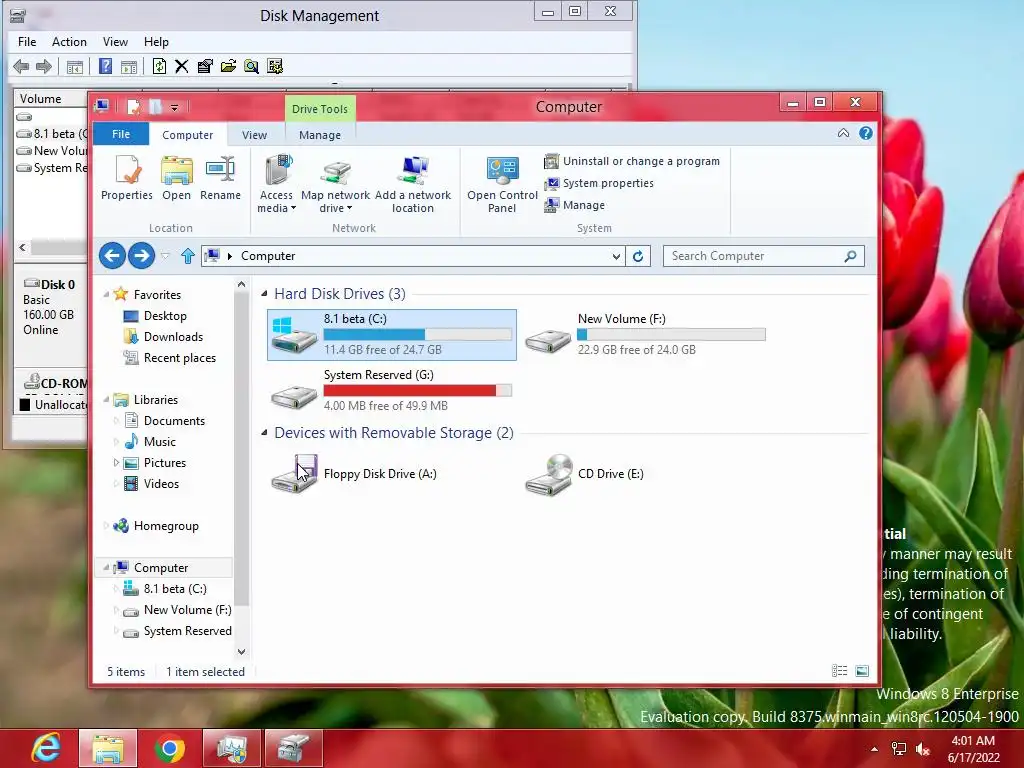Click the volume speaker tray icon
Screen dimensions: 1024x768
point(923,749)
